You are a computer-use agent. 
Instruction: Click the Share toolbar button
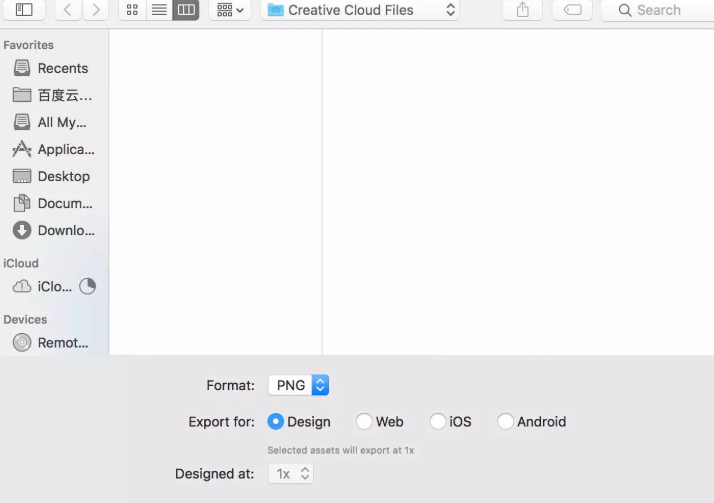(x=523, y=10)
